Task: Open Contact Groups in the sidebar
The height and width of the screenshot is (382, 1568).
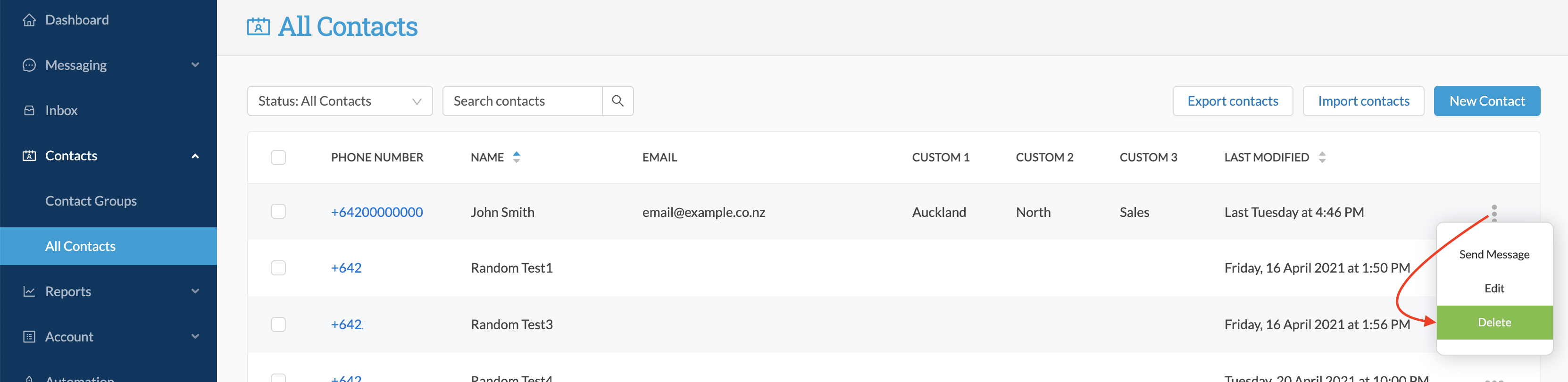Action: 91,201
